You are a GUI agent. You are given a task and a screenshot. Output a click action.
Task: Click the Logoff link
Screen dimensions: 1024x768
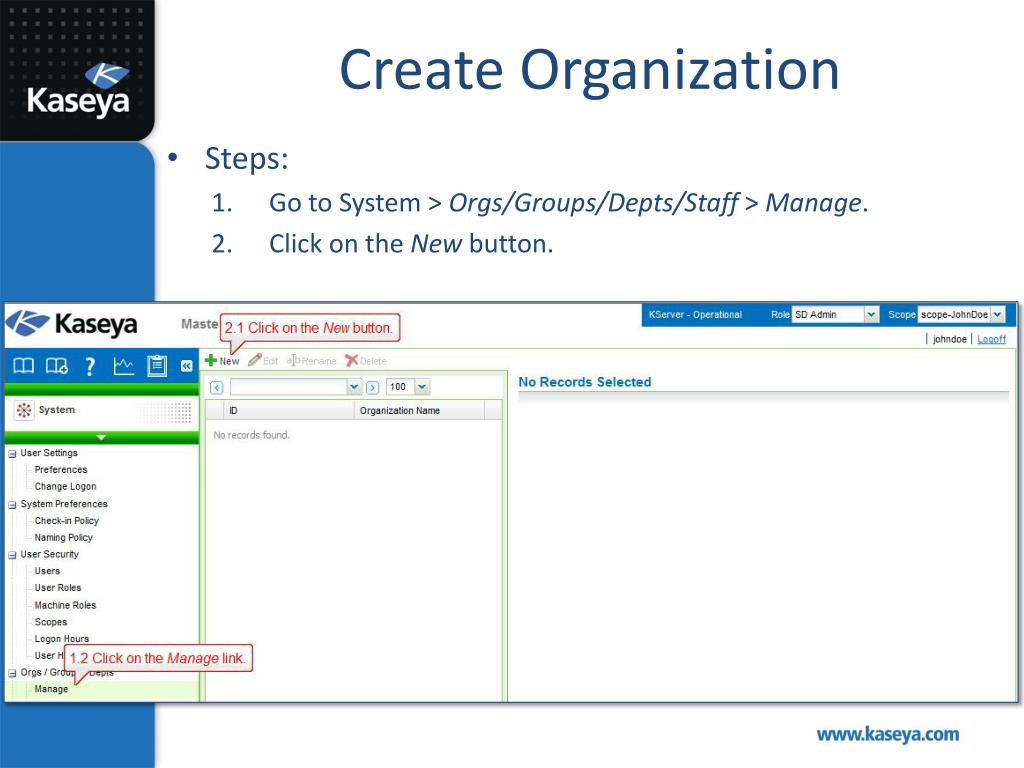991,339
